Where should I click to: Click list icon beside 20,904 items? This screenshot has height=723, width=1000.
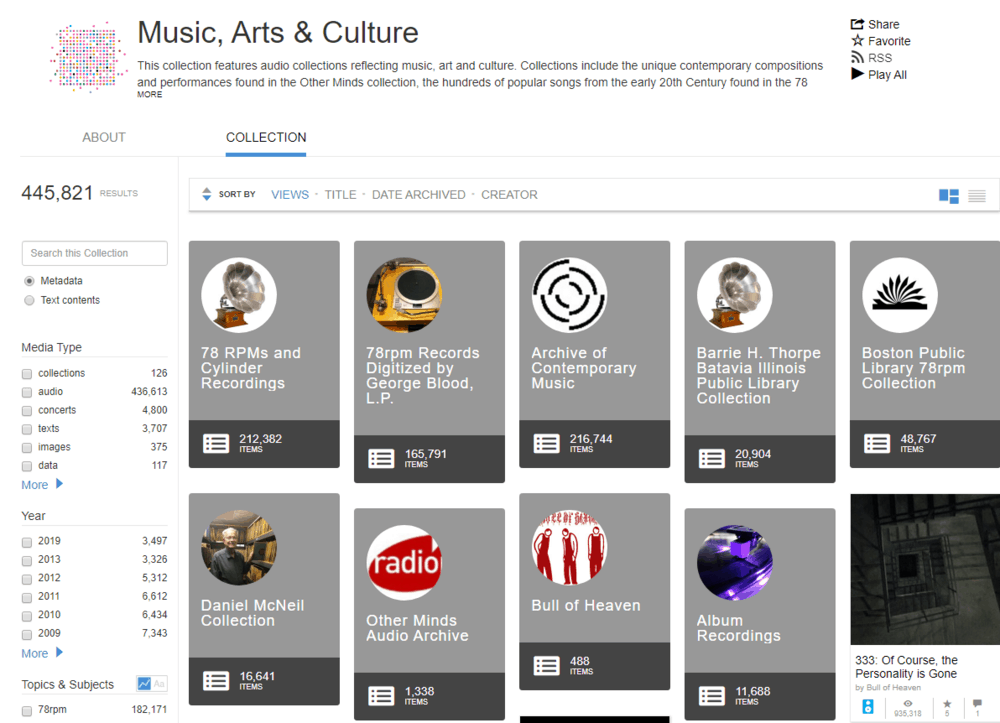pos(711,458)
